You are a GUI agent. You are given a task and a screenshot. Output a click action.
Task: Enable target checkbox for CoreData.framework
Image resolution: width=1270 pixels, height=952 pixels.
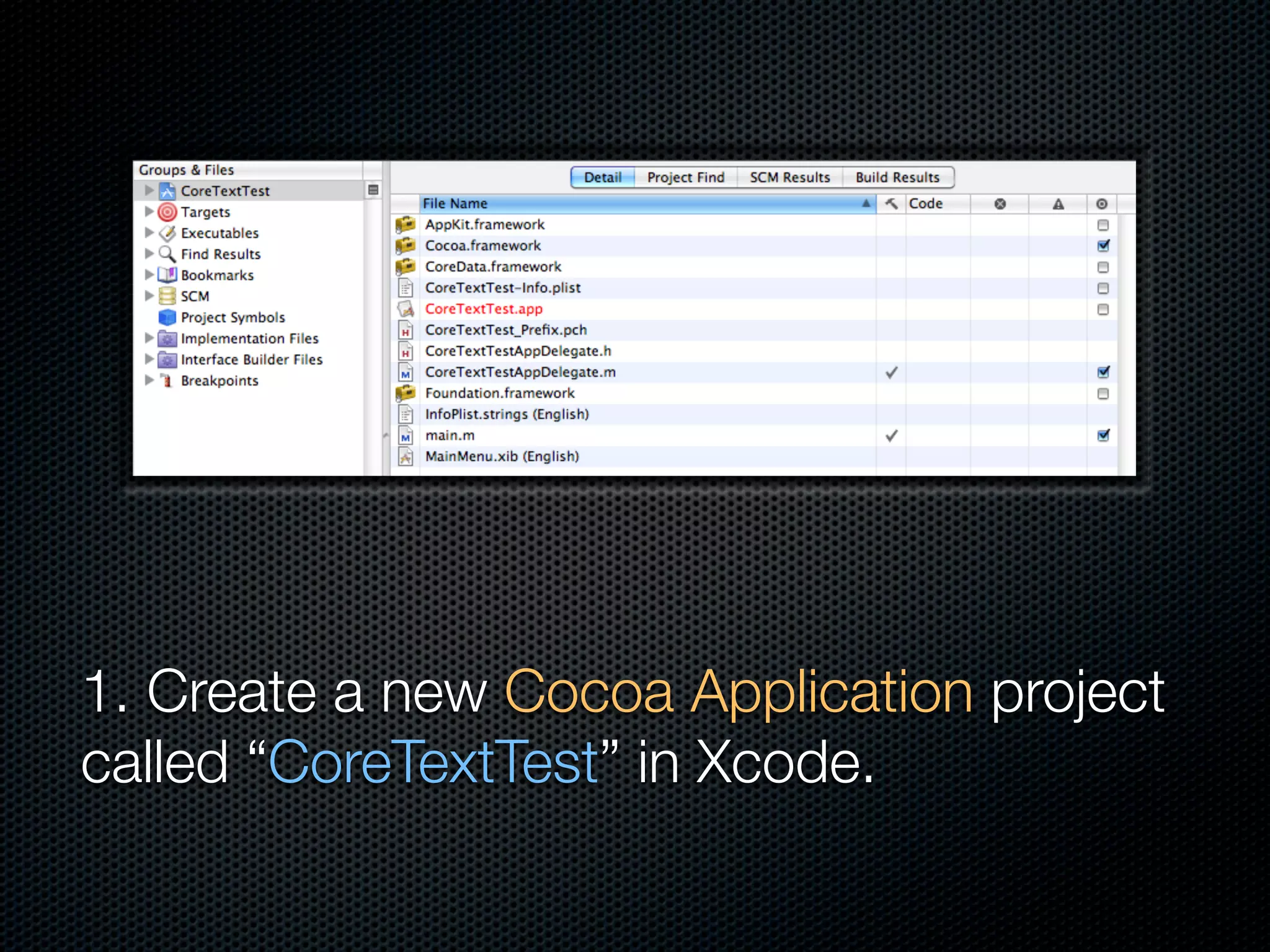click(x=1103, y=267)
